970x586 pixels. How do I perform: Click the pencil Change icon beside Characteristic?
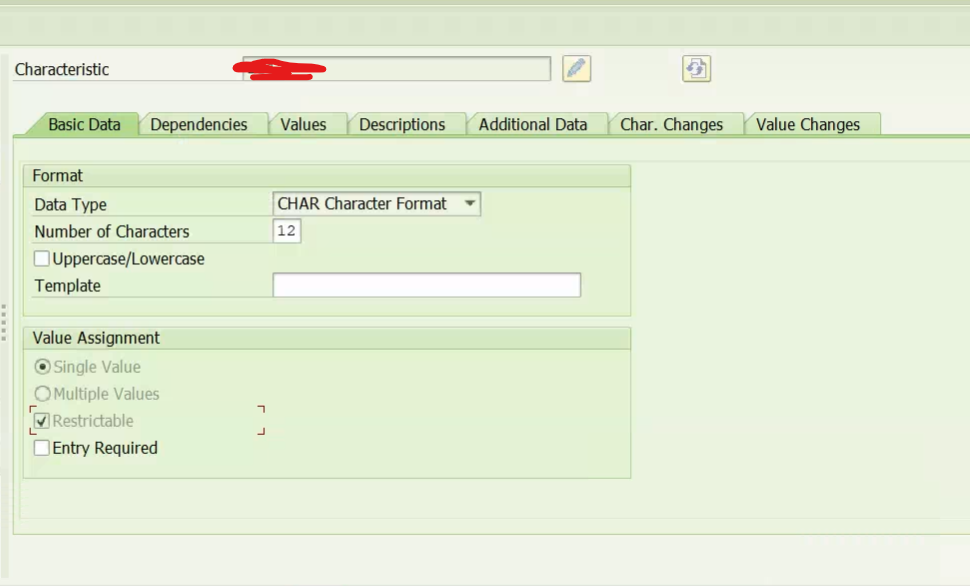(576, 68)
